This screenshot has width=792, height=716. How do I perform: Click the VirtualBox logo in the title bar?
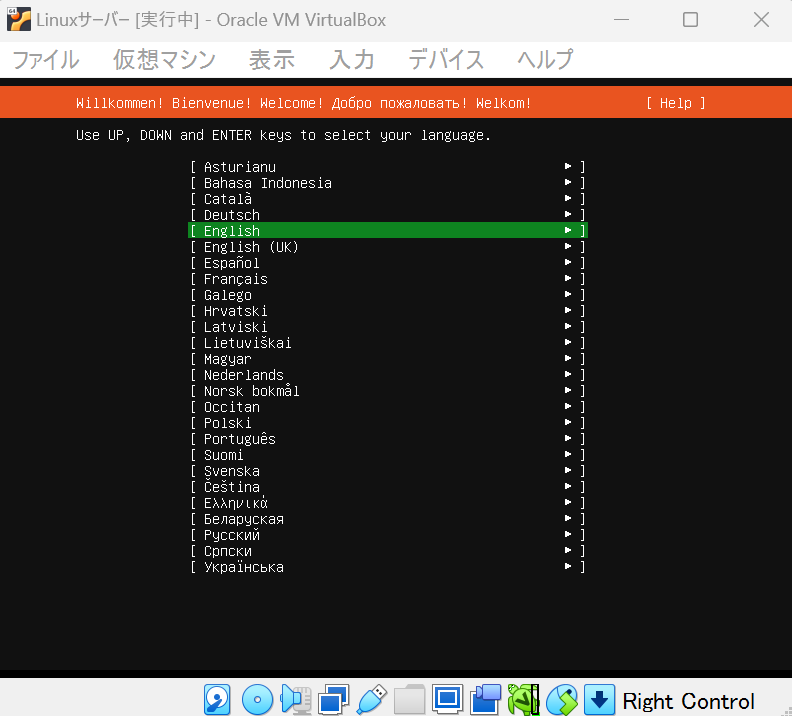(19, 20)
